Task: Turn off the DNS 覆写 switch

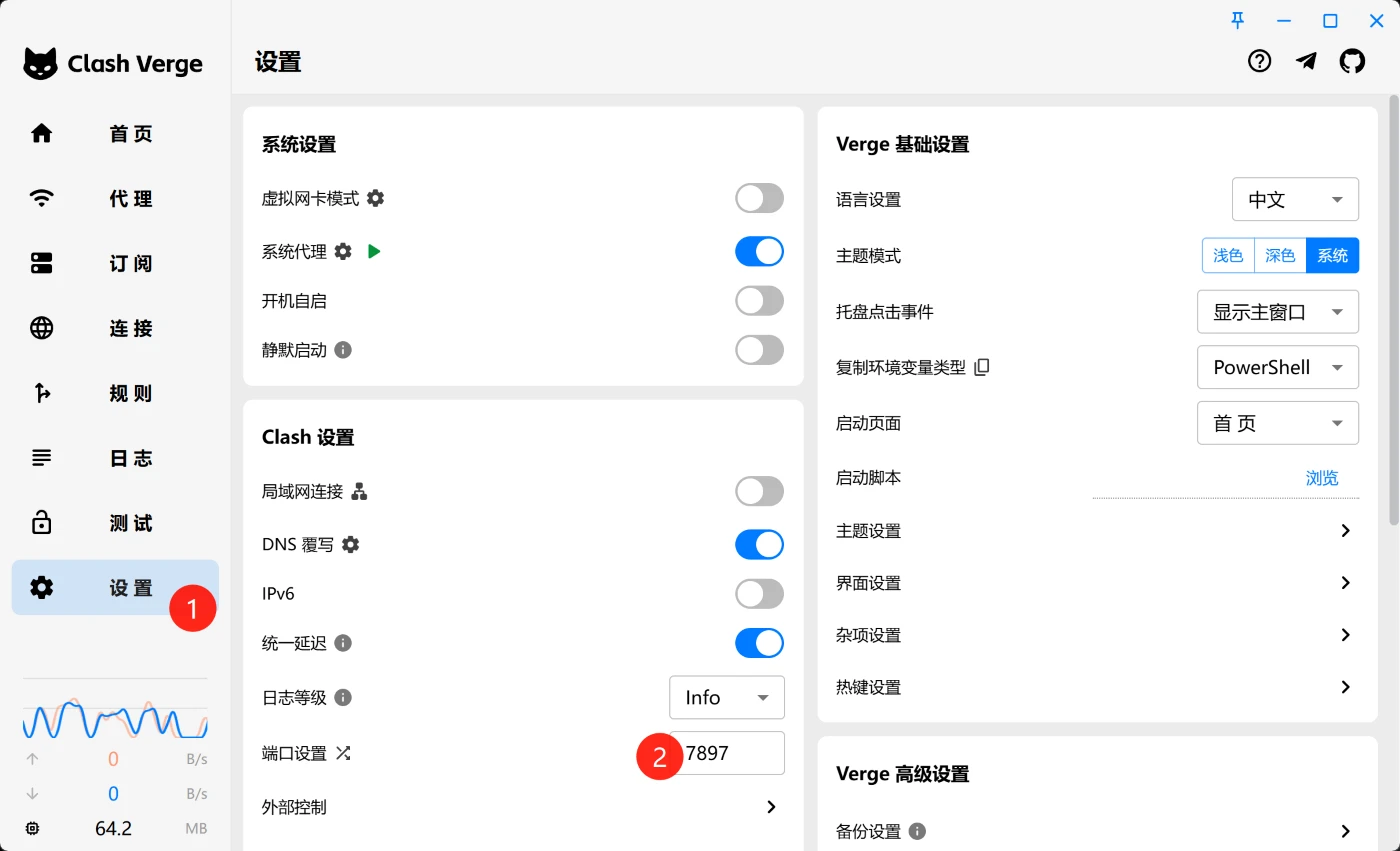Action: (759, 544)
